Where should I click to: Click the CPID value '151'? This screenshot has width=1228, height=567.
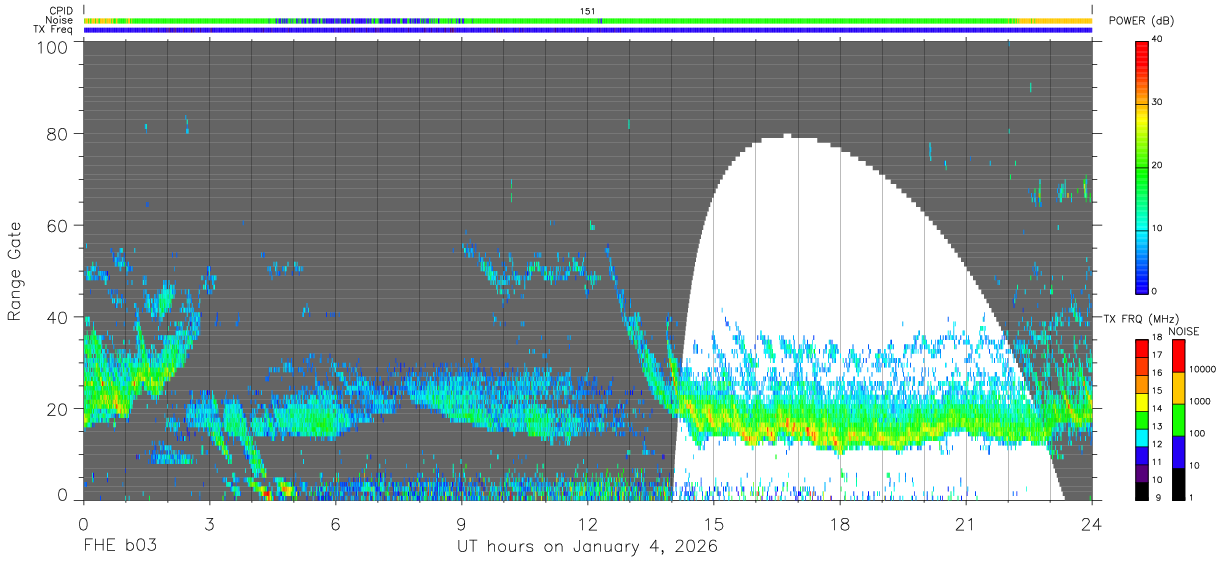[x=587, y=11]
